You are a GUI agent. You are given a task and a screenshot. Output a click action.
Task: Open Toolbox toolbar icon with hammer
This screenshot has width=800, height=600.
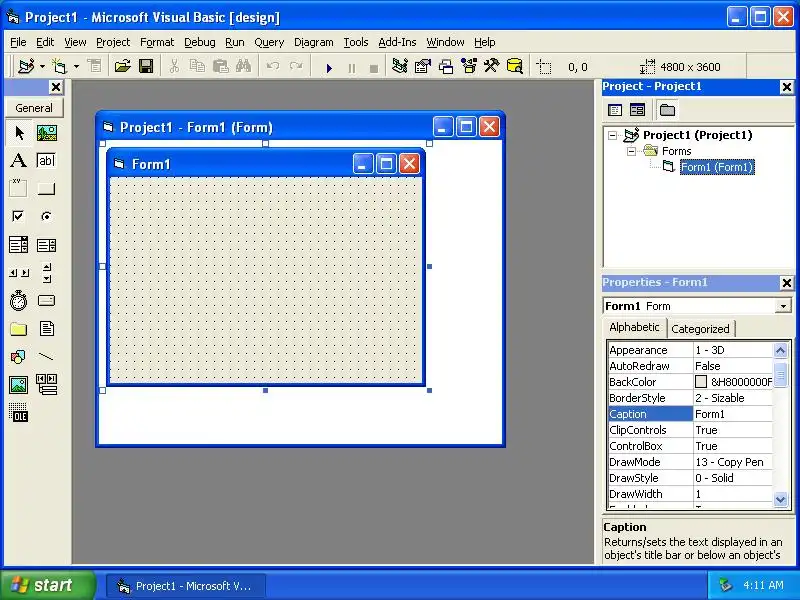[x=492, y=66]
